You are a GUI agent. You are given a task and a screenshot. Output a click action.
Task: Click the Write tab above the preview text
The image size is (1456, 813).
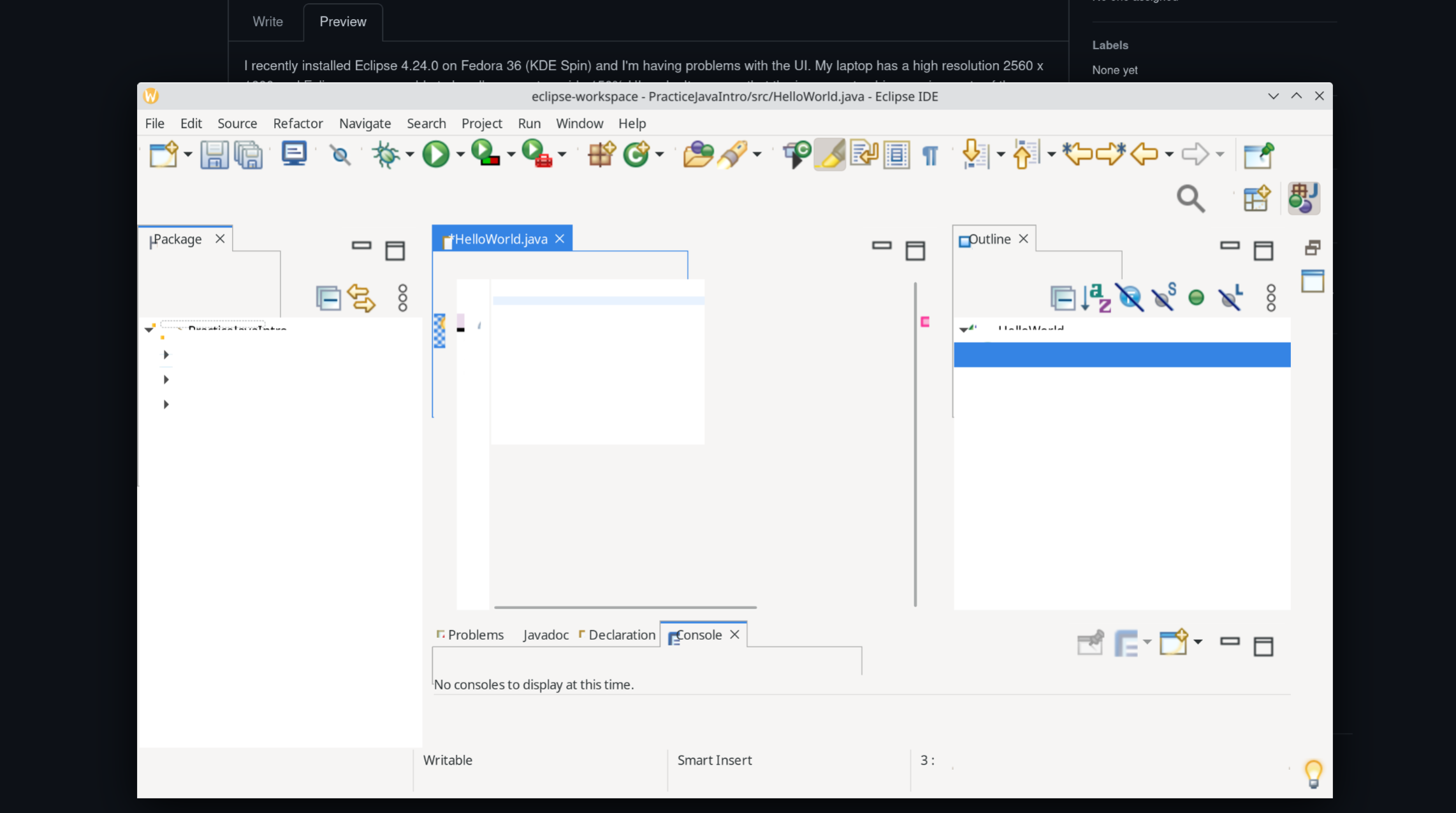coord(267,21)
